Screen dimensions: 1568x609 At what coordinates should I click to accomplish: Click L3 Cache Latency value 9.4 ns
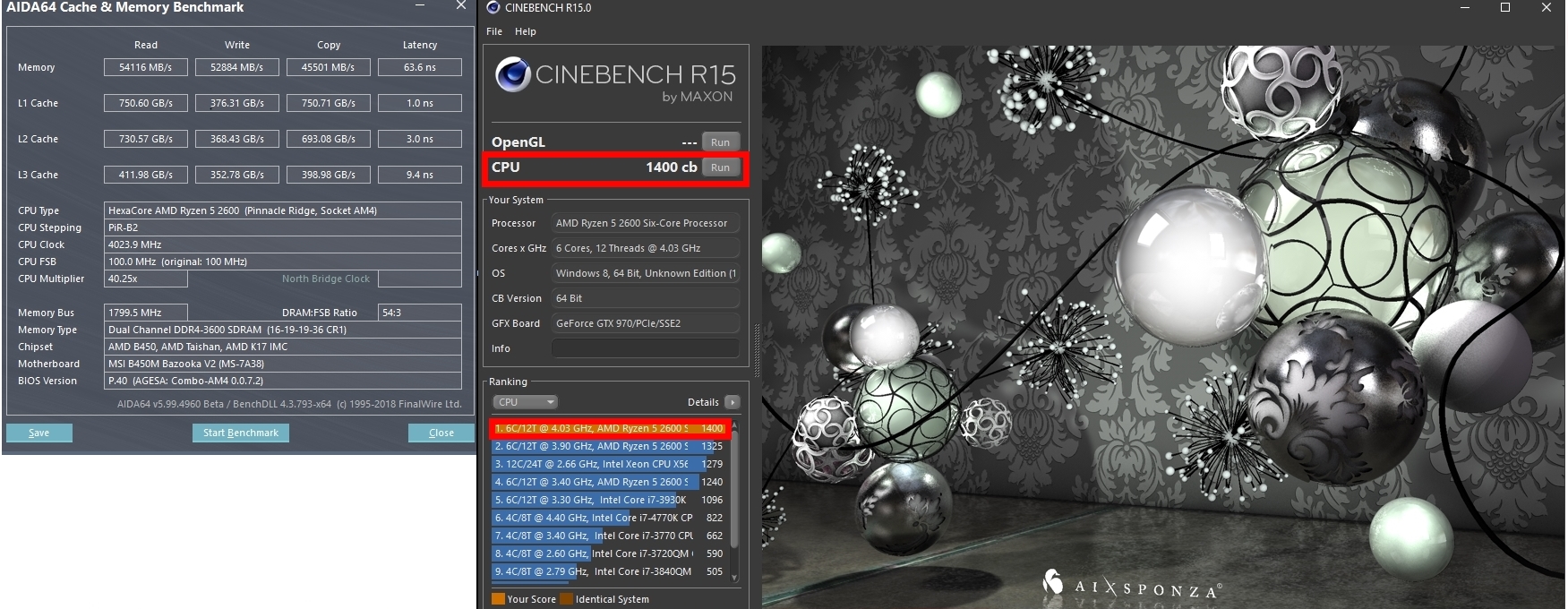[420, 175]
